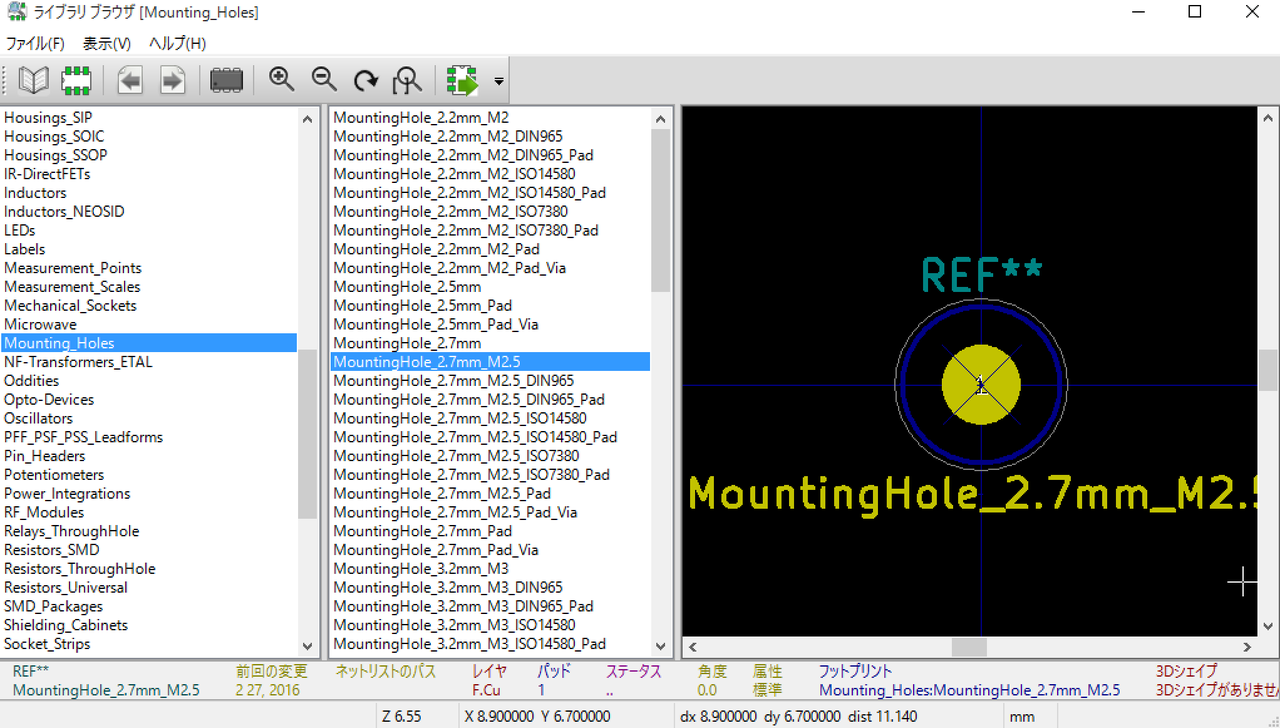1280x728 pixels.
Task: Redraw the view with the refresh icon
Action: 366,80
